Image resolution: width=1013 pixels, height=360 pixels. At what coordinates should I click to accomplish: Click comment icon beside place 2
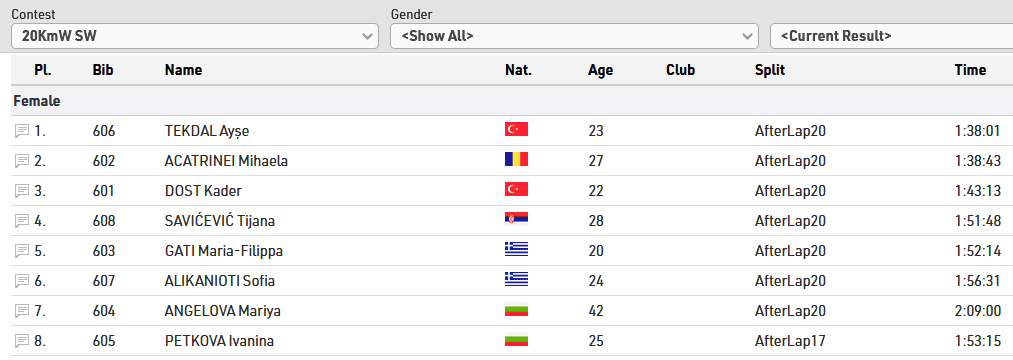(x=22, y=161)
